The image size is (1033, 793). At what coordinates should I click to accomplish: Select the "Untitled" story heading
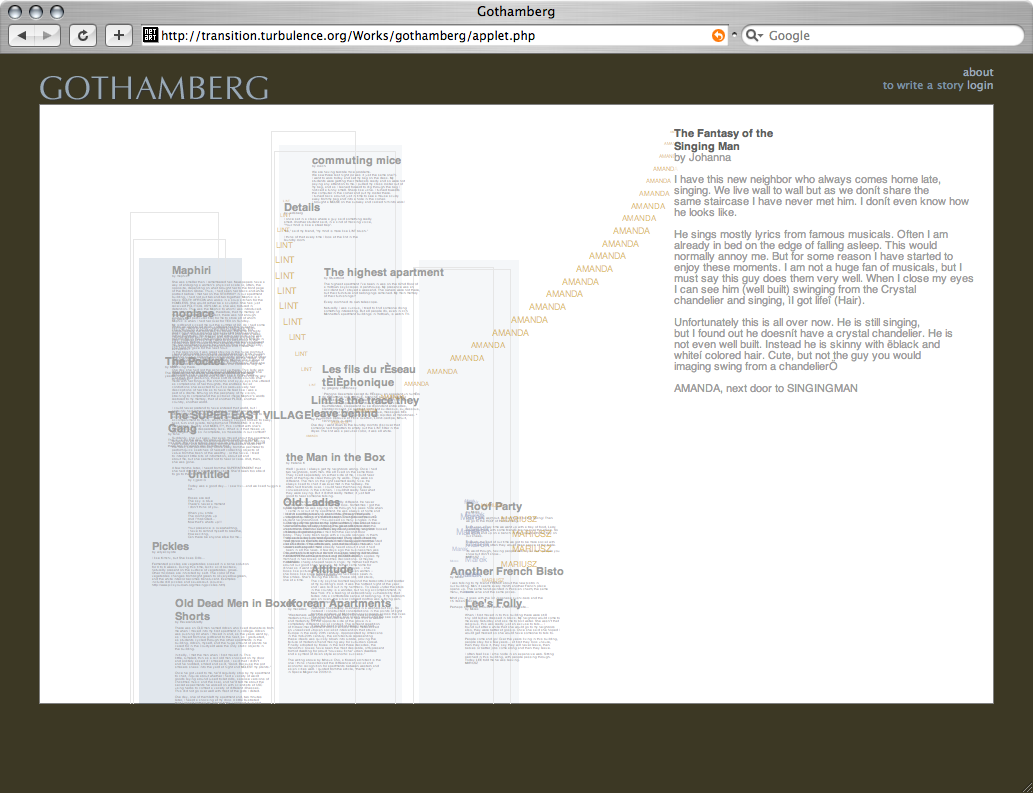[x=208, y=474]
